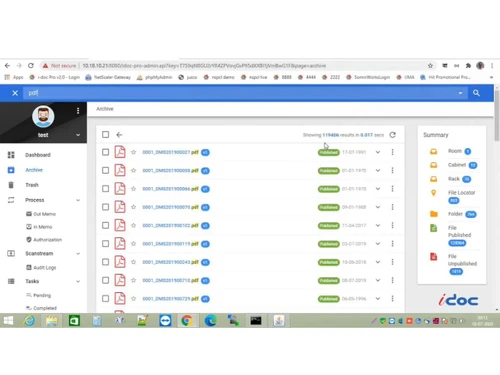500x375 pixels.
Task: Check the box for file ending 115.pdf
Action: click(105, 244)
